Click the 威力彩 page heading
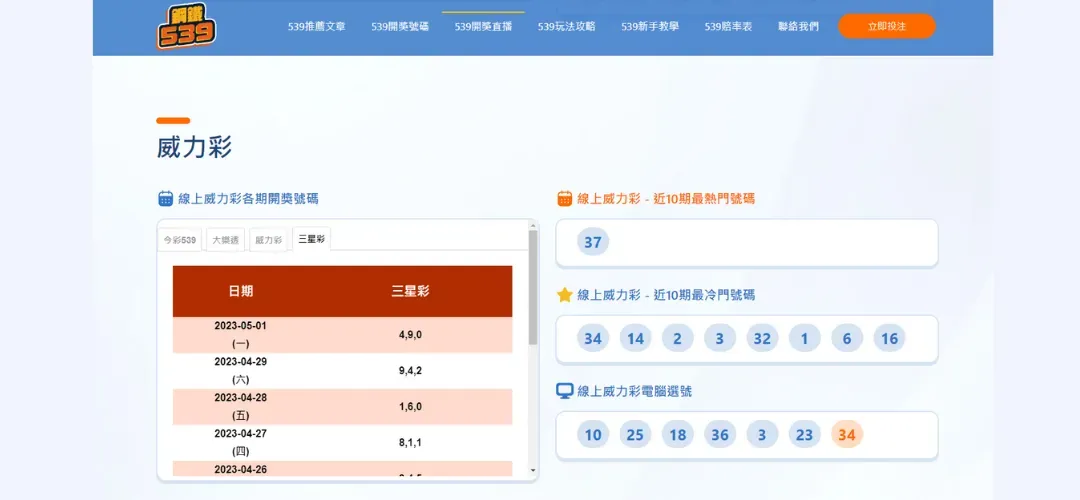 pyautogui.click(x=194, y=147)
